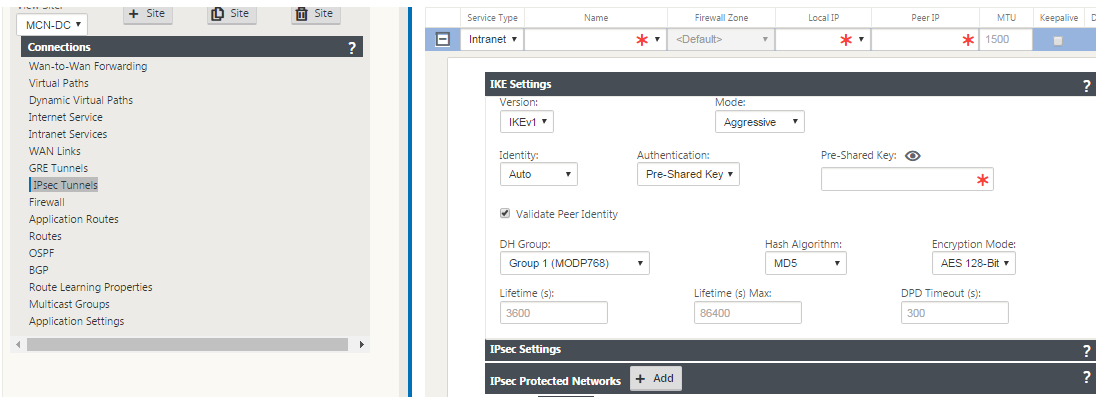The width and height of the screenshot is (1107, 397).
Task: Select Internet Service in Connections
Action: click(x=66, y=117)
